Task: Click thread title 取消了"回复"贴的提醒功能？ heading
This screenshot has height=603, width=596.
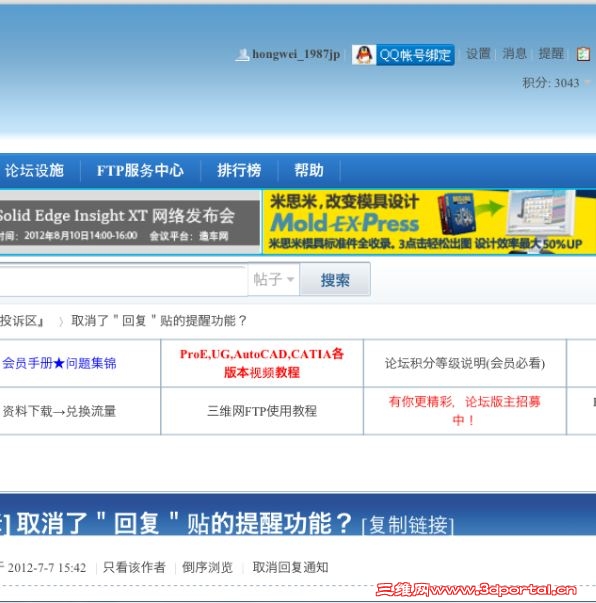Action: (185, 523)
